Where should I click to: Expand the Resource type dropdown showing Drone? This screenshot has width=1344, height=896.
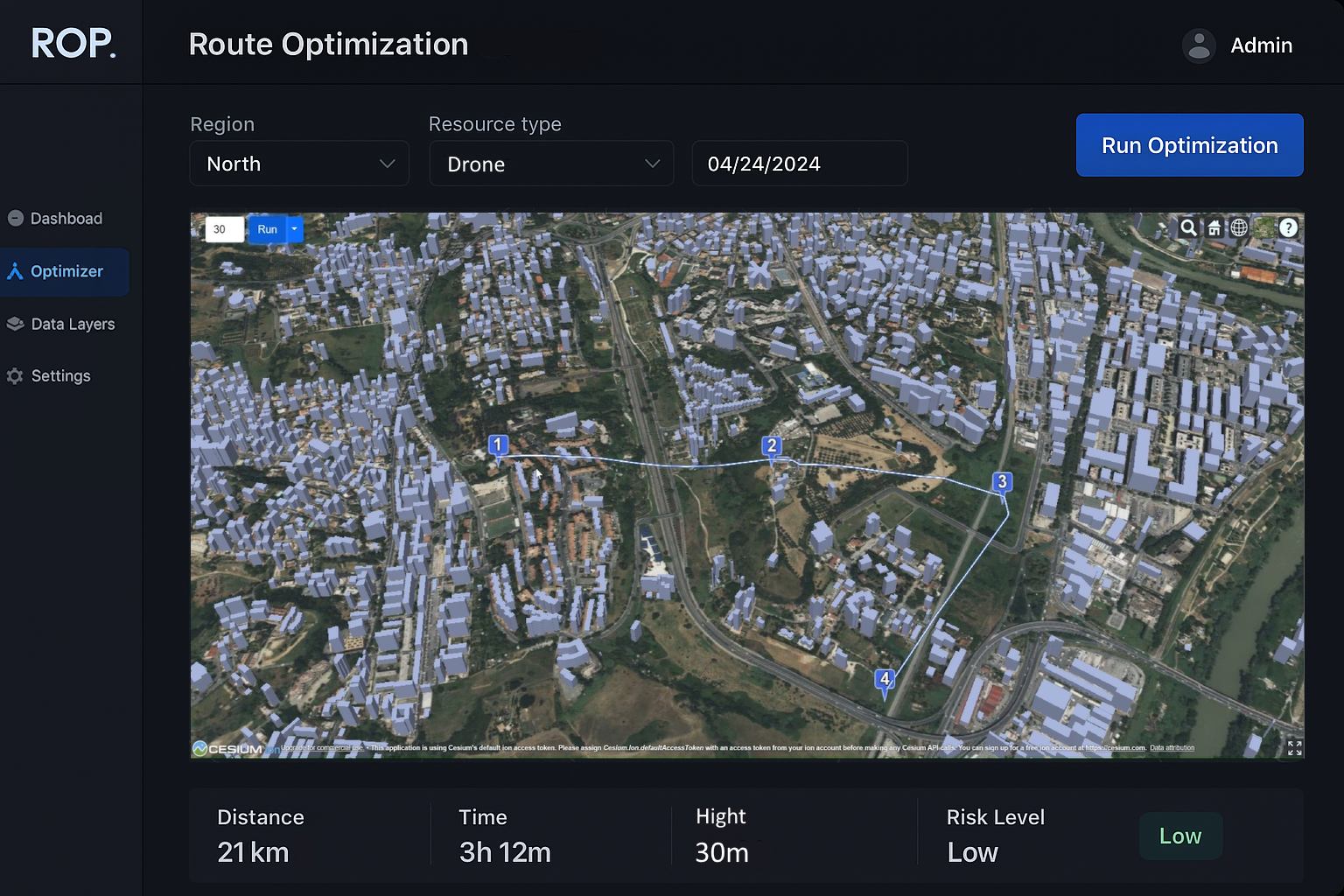click(551, 163)
